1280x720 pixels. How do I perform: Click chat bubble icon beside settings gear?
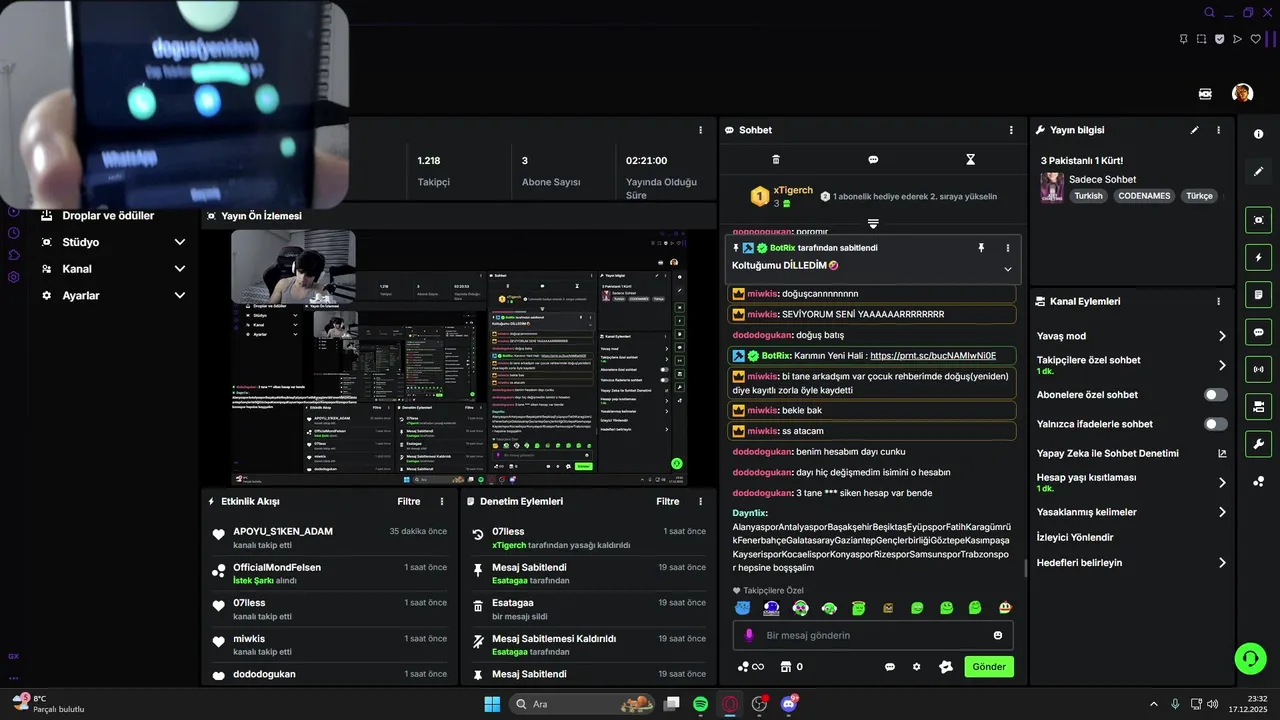coord(890,667)
